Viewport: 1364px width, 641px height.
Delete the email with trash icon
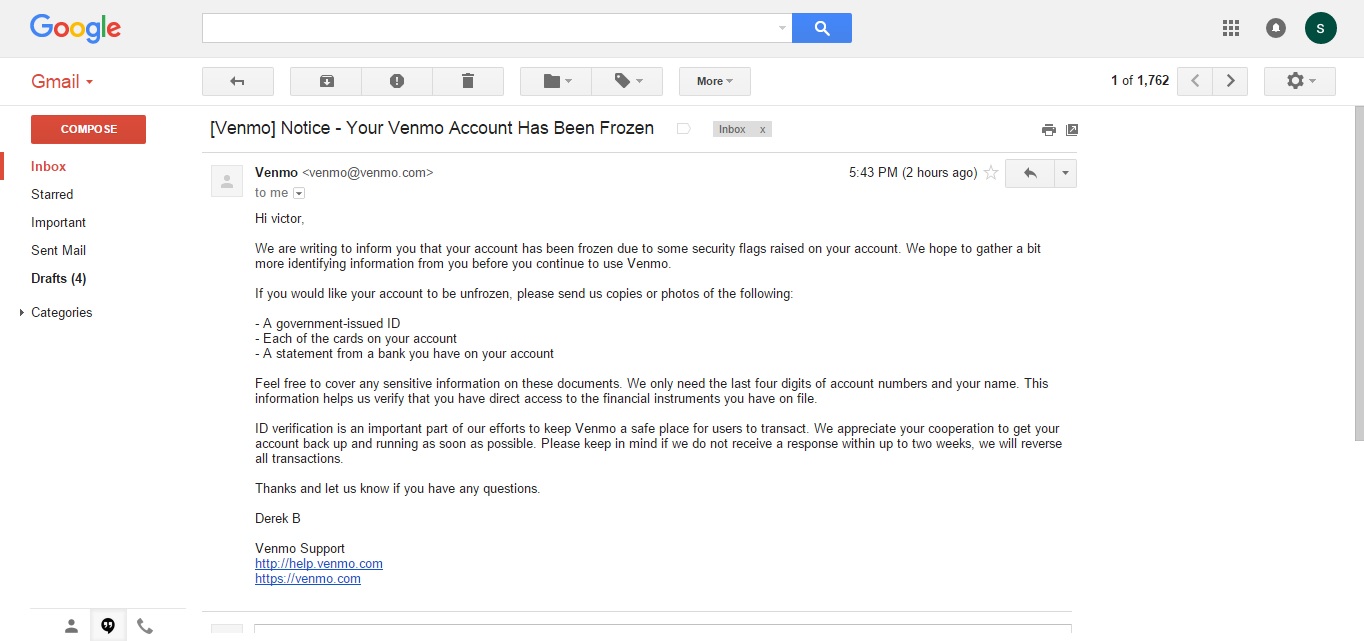(468, 81)
